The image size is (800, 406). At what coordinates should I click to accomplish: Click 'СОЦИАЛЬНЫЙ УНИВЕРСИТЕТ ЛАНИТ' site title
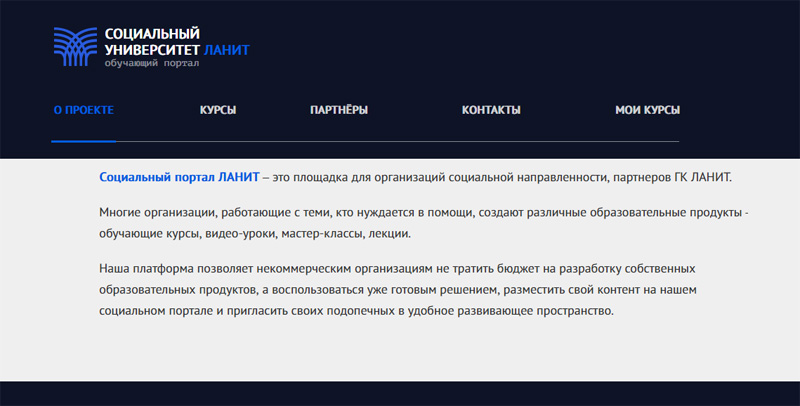[177, 42]
